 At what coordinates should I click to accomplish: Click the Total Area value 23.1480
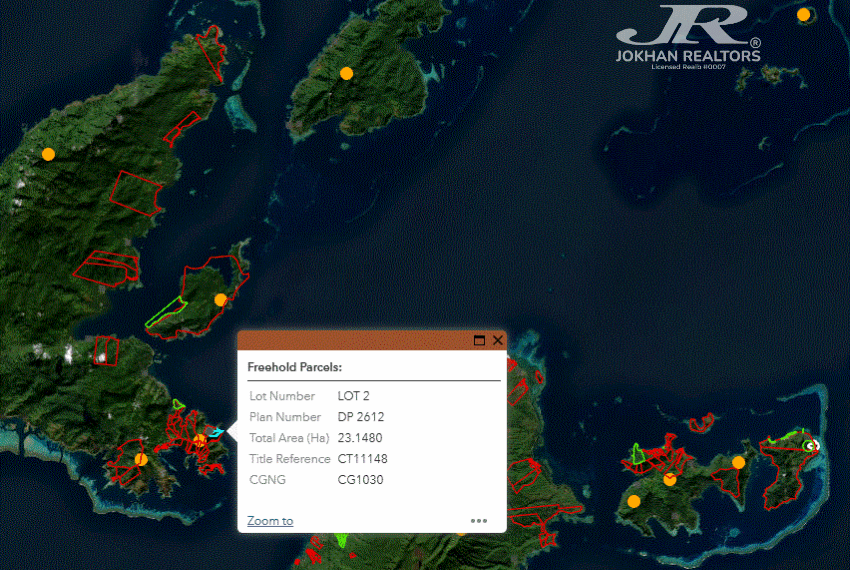point(360,438)
